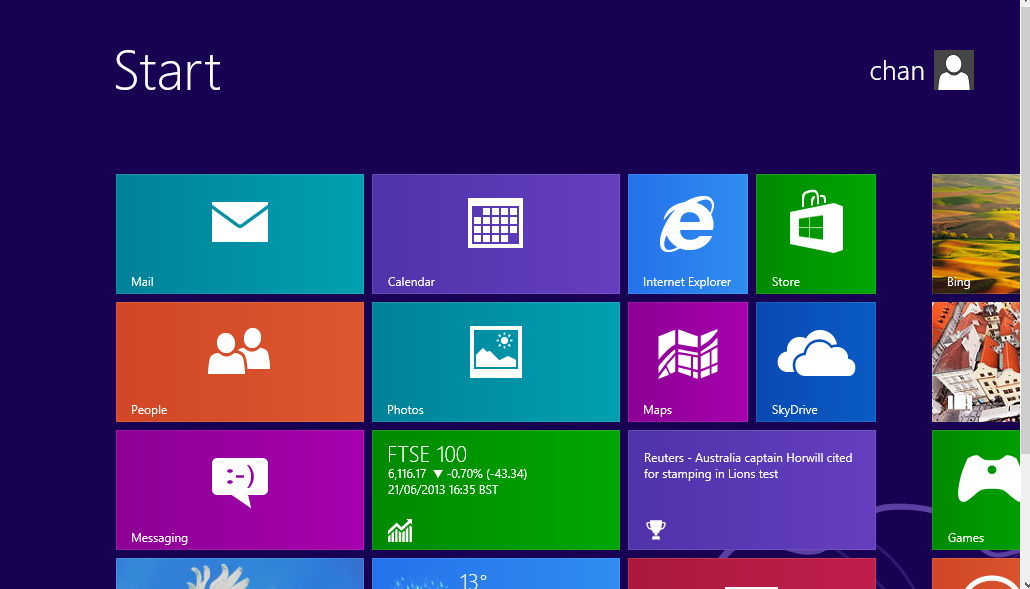Launch Internet Explorer tile
This screenshot has height=589, width=1030.
(x=688, y=234)
